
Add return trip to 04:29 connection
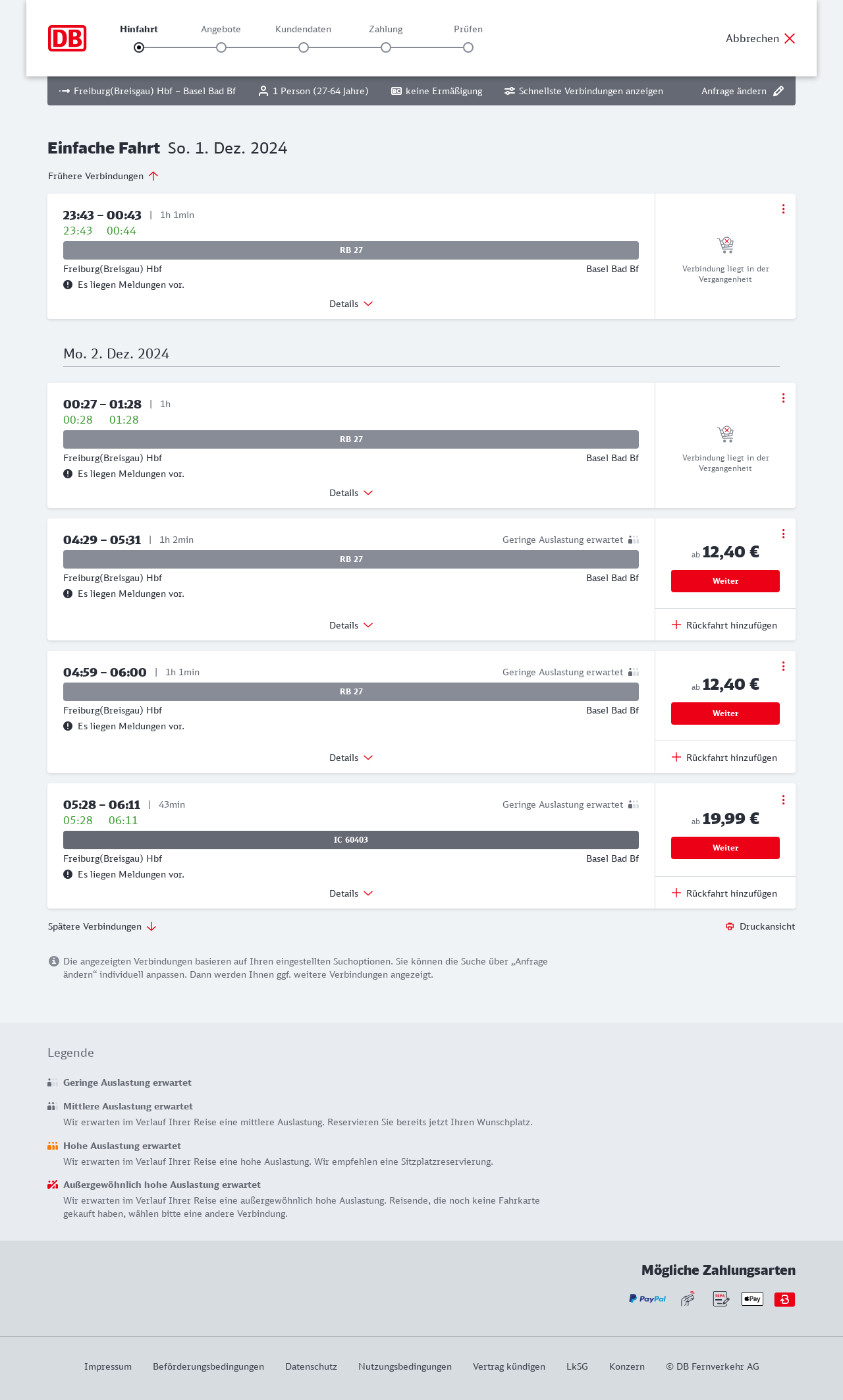tap(724, 625)
